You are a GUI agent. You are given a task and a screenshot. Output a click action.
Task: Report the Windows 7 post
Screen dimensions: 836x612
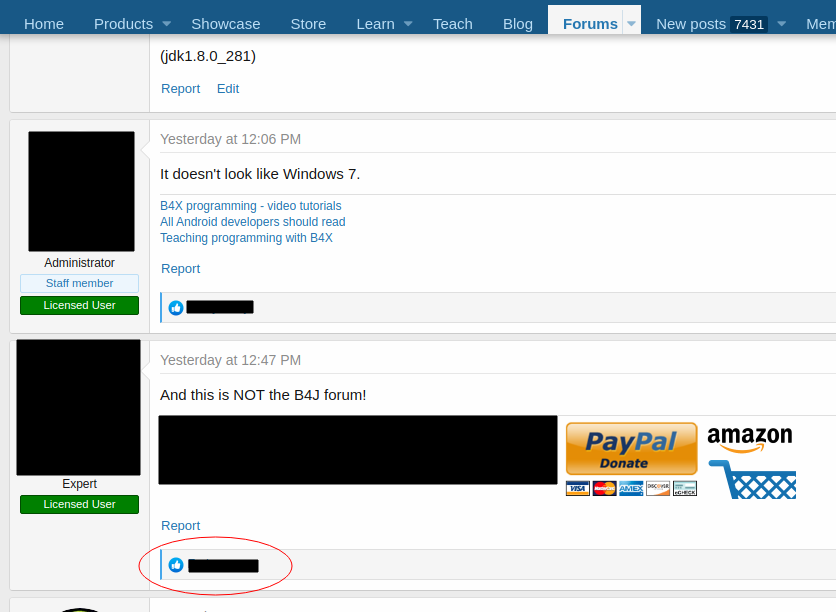pos(180,269)
